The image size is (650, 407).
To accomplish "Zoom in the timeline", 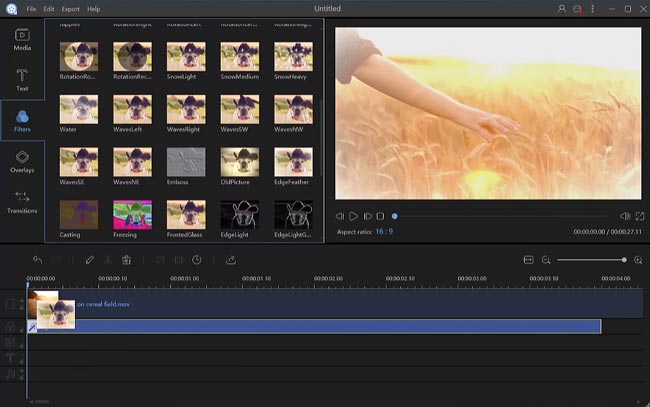I will tap(638, 260).
